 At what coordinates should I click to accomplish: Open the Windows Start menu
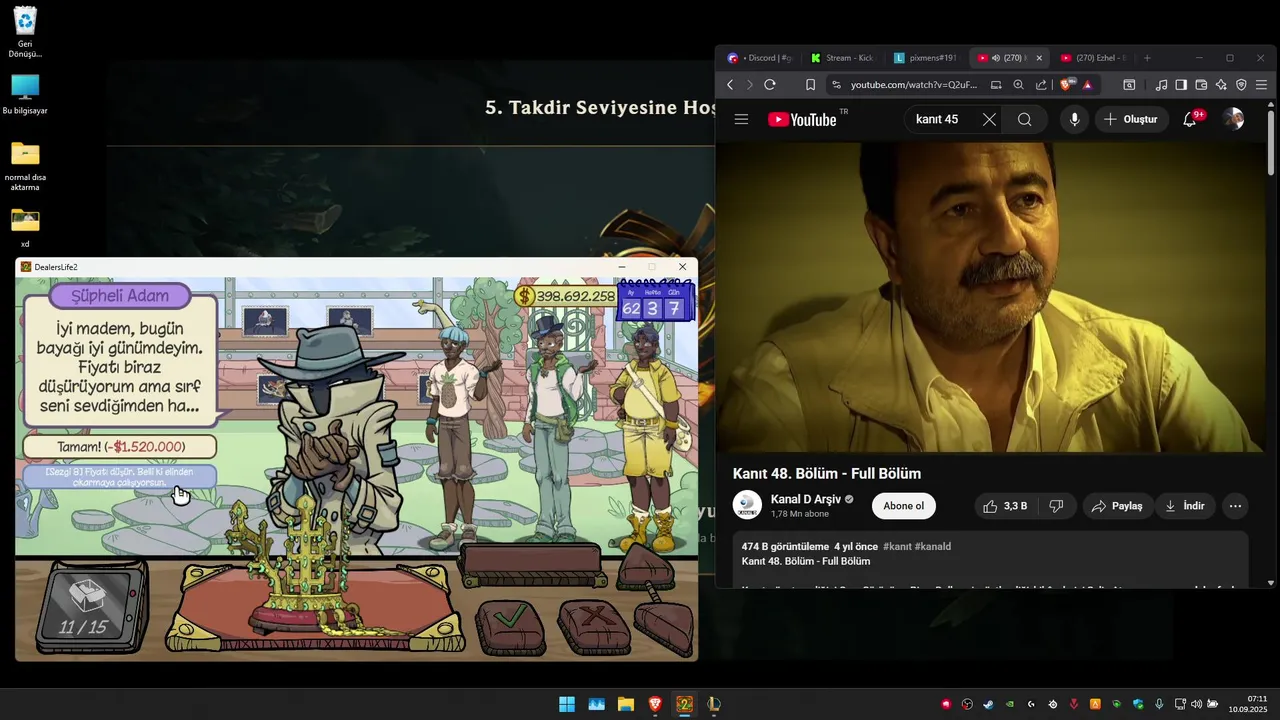[x=567, y=704]
